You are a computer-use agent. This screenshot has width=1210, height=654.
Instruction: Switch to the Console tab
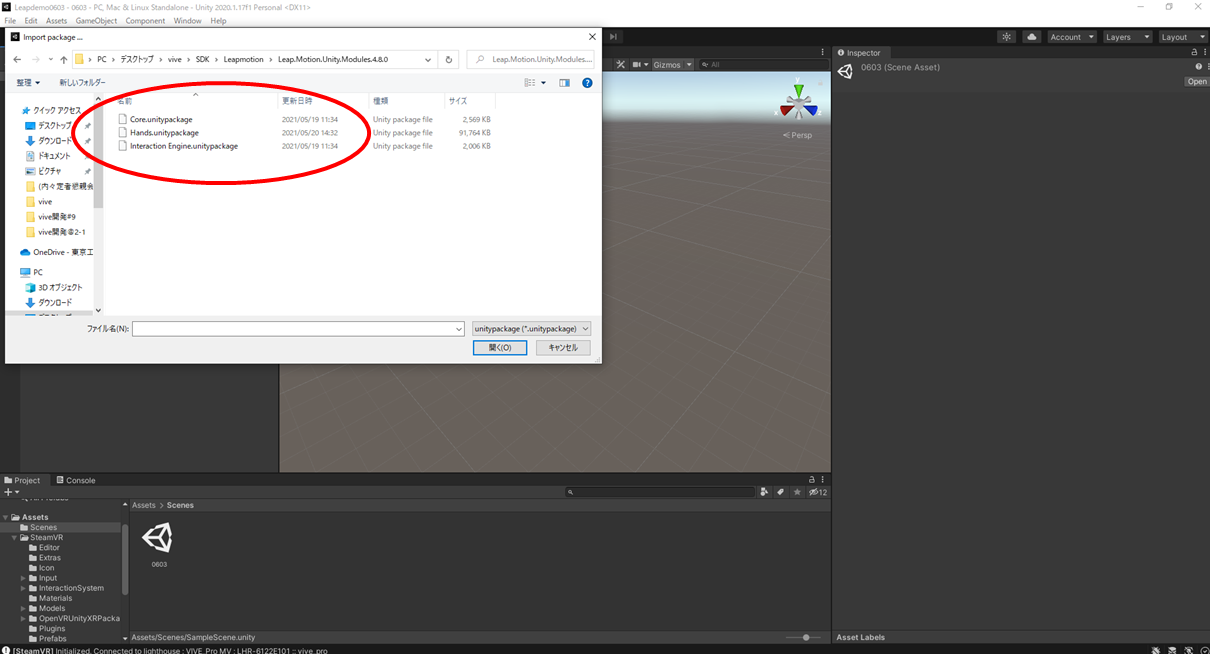click(x=75, y=480)
